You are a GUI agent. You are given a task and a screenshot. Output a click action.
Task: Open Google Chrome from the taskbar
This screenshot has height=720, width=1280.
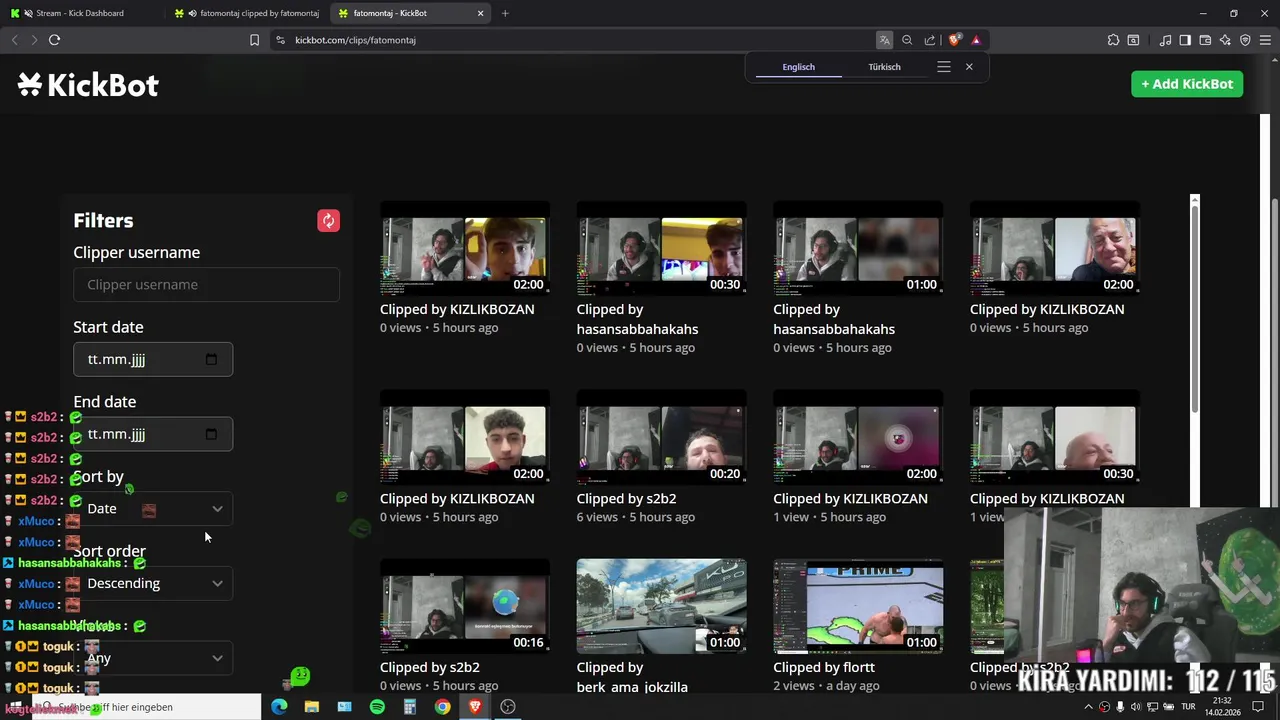442,707
